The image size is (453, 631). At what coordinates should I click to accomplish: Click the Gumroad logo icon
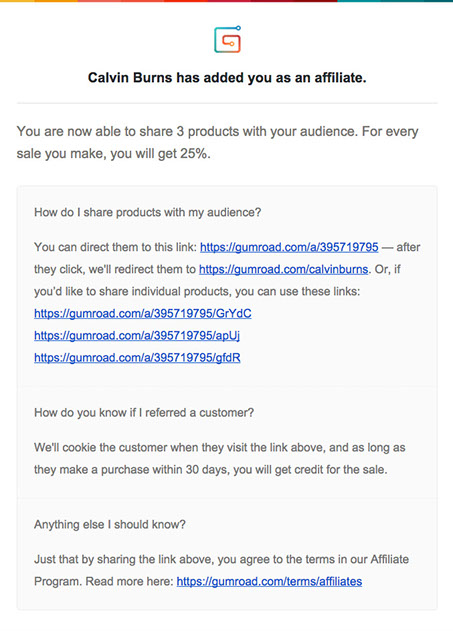click(227, 39)
